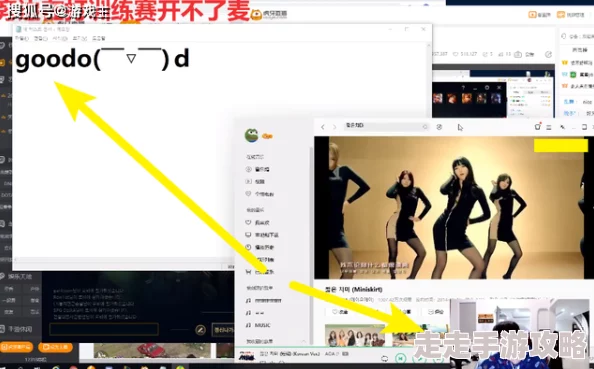Screen dimensions: 594x369
Task: Click the heart favorite button under video
Action: (340, 312)
